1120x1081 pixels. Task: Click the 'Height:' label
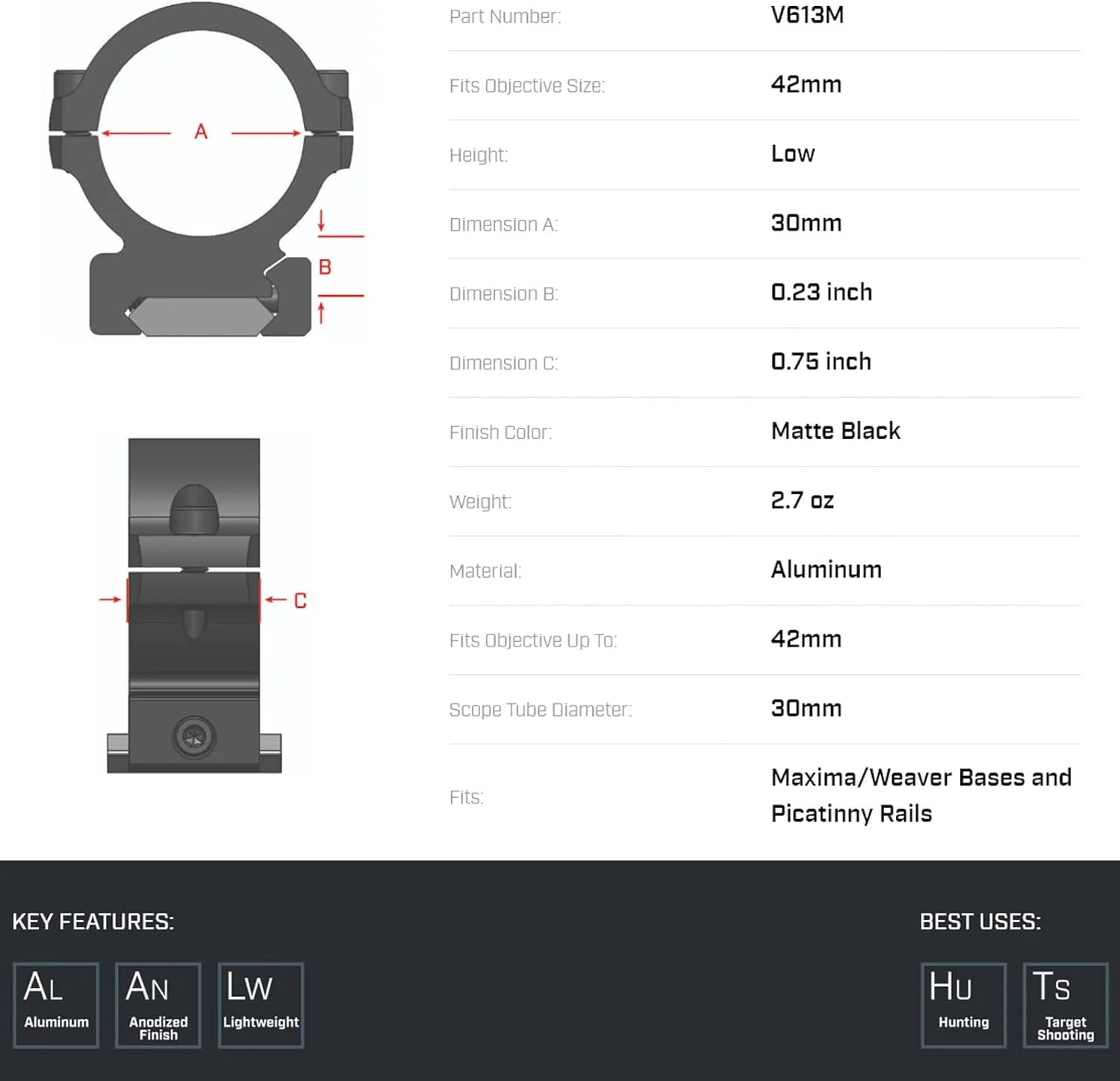[x=479, y=155]
